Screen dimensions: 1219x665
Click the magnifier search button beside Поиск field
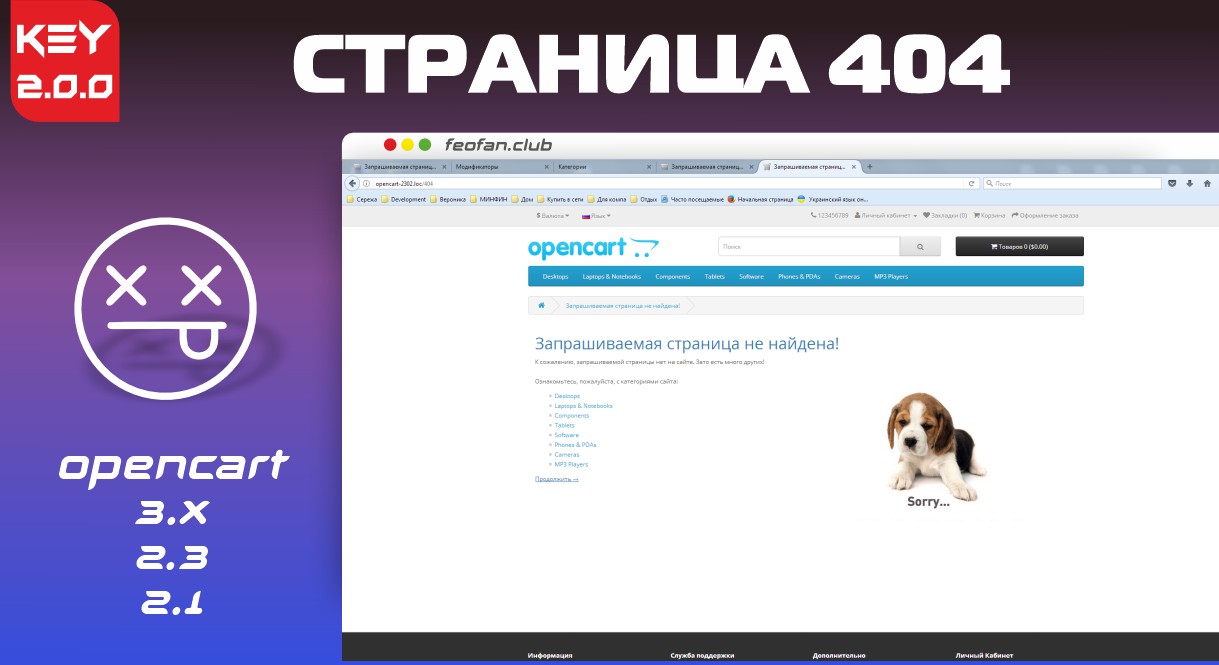pyautogui.click(x=921, y=246)
